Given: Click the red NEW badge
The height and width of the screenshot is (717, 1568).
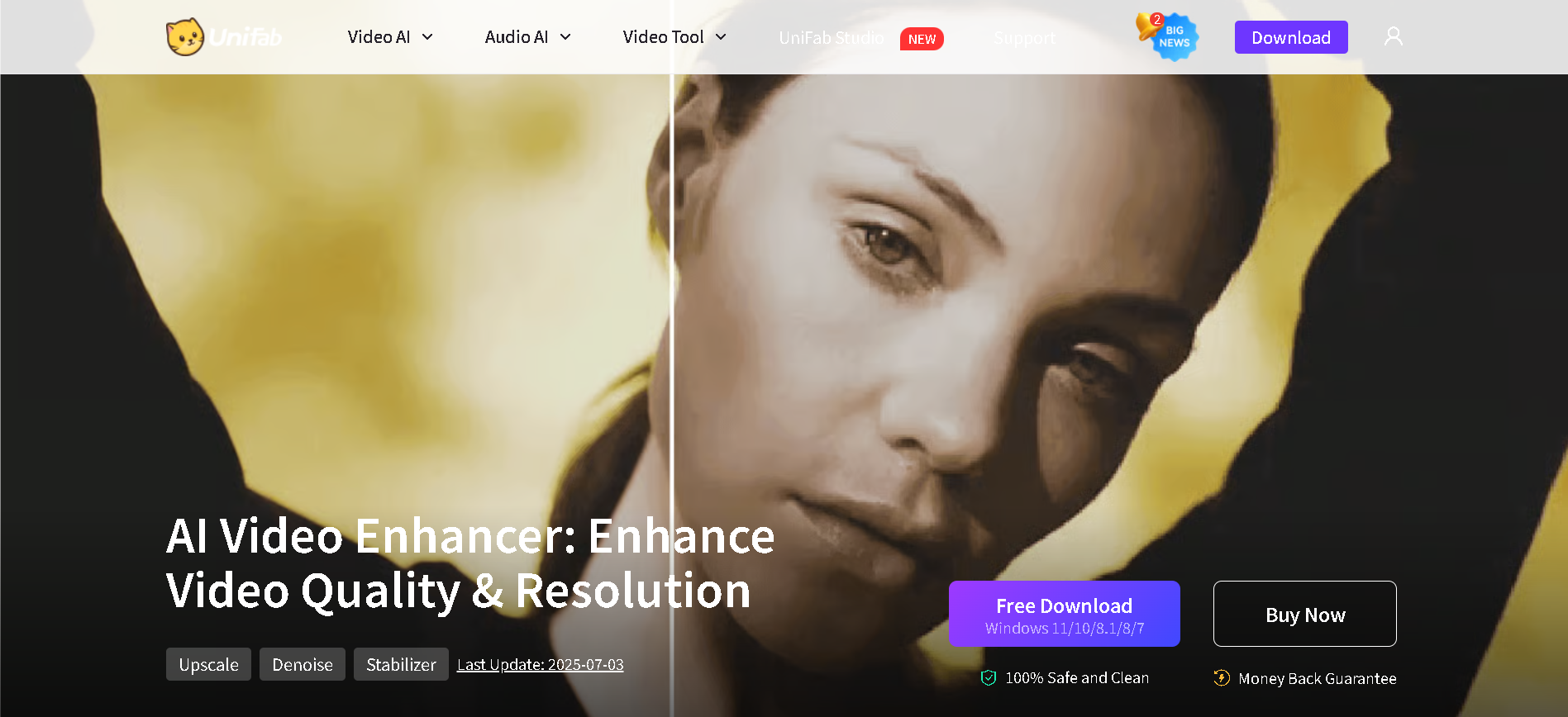Looking at the screenshot, I should pos(922,39).
